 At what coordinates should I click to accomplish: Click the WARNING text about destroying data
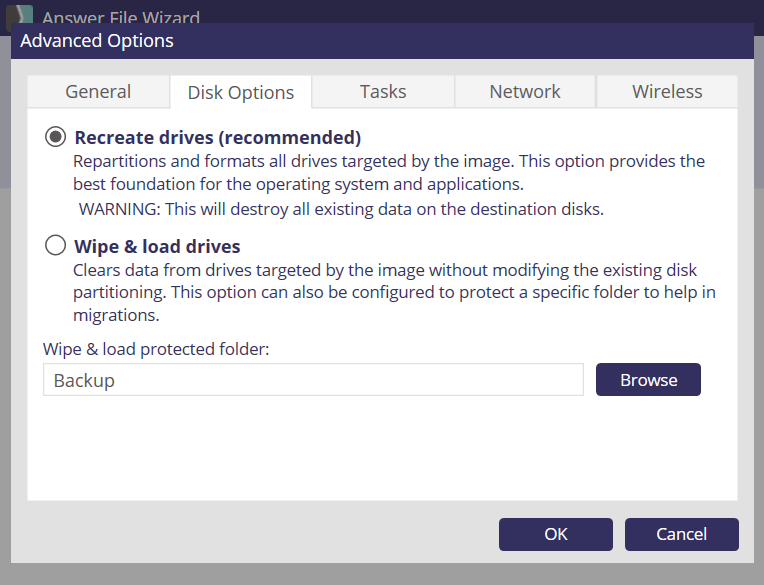click(341, 209)
